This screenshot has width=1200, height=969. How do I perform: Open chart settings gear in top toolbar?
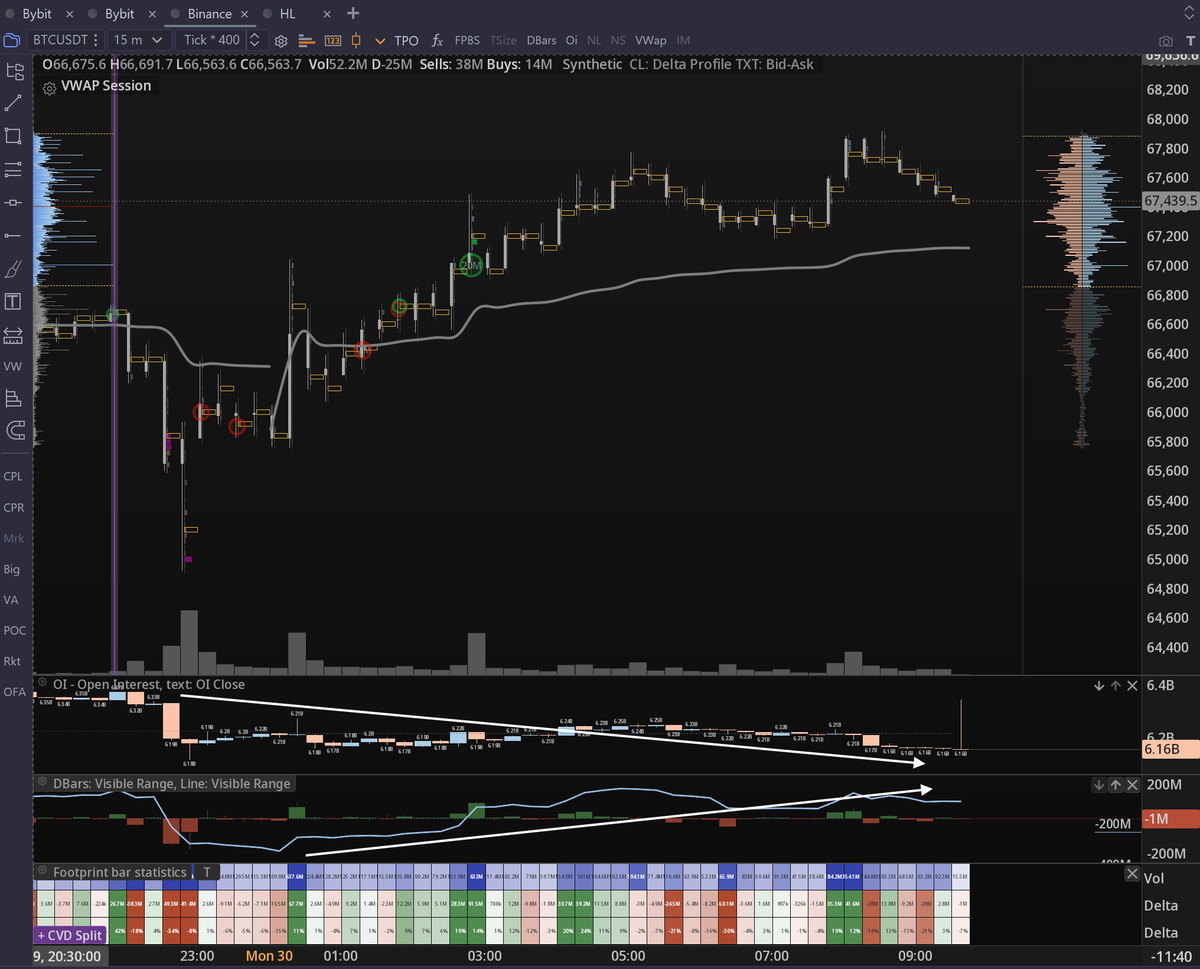pos(281,41)
